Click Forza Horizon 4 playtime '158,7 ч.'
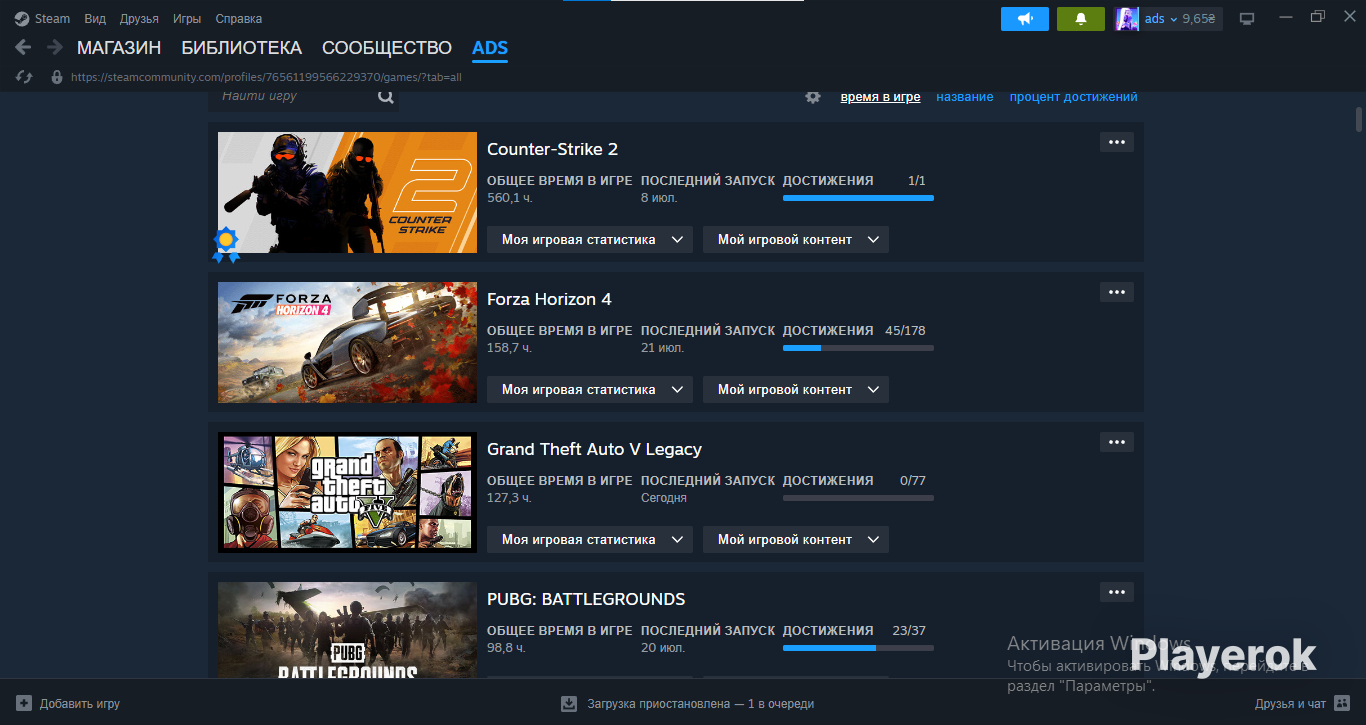 pos(510,348)
